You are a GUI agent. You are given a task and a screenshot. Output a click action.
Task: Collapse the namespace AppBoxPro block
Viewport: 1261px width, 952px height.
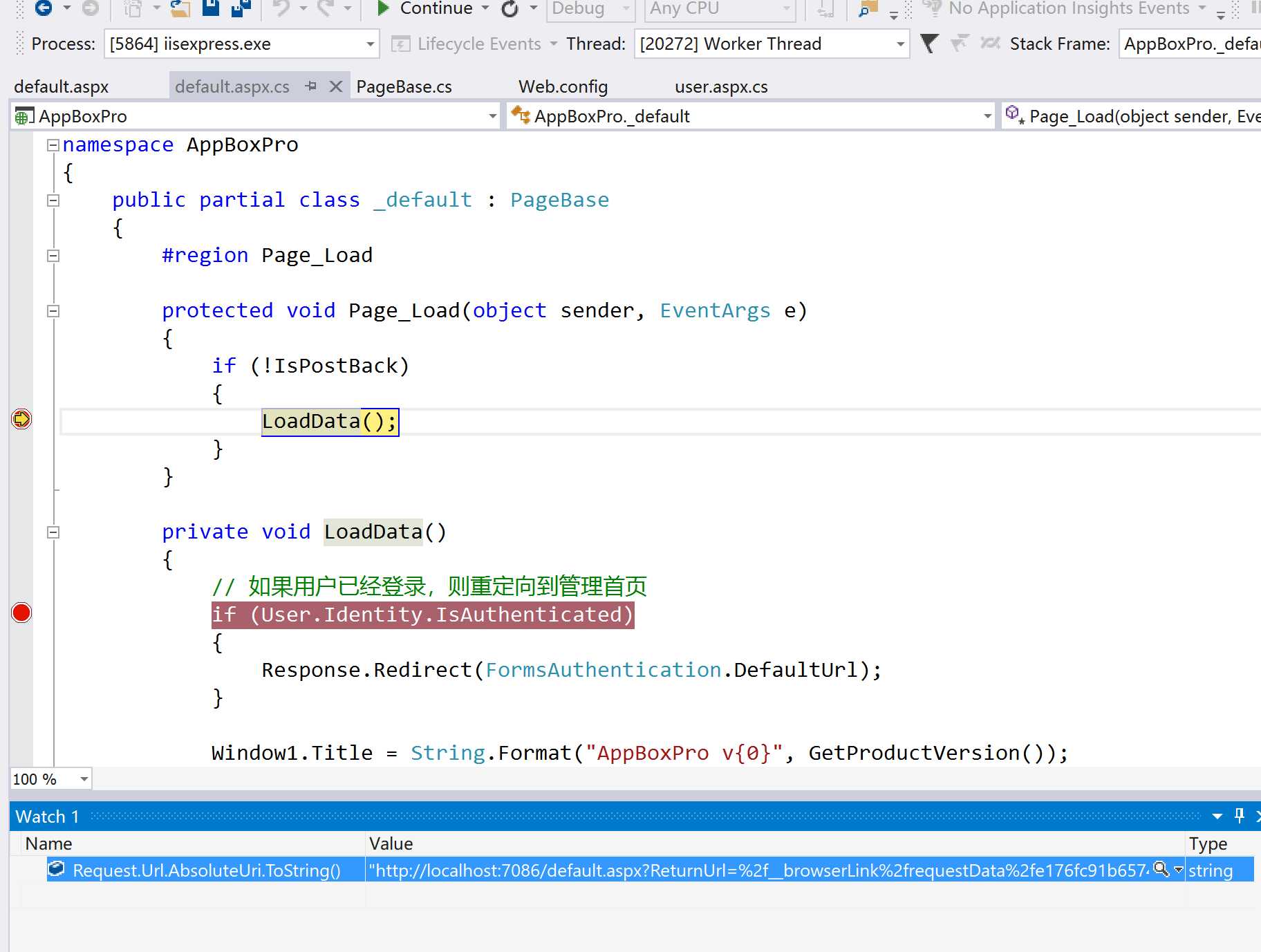(x=53, y=145)
